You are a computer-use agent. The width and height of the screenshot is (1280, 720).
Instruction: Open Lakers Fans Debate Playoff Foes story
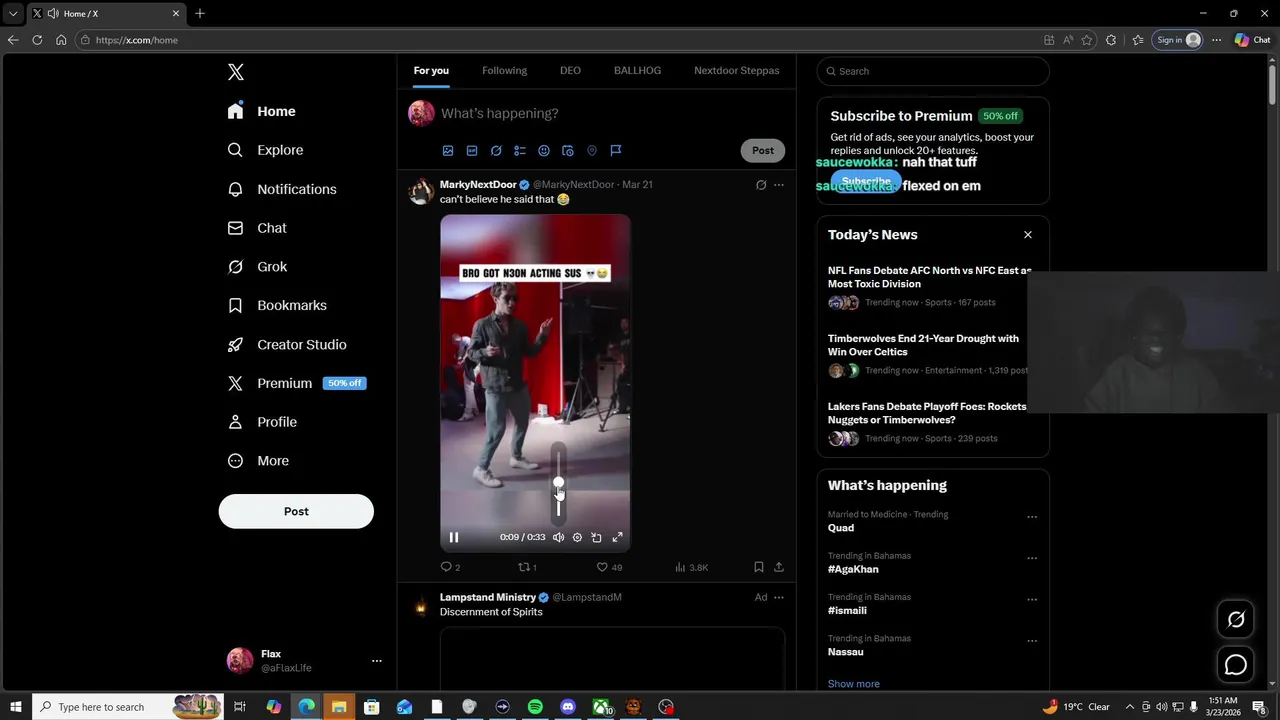[x=927, y=413]
